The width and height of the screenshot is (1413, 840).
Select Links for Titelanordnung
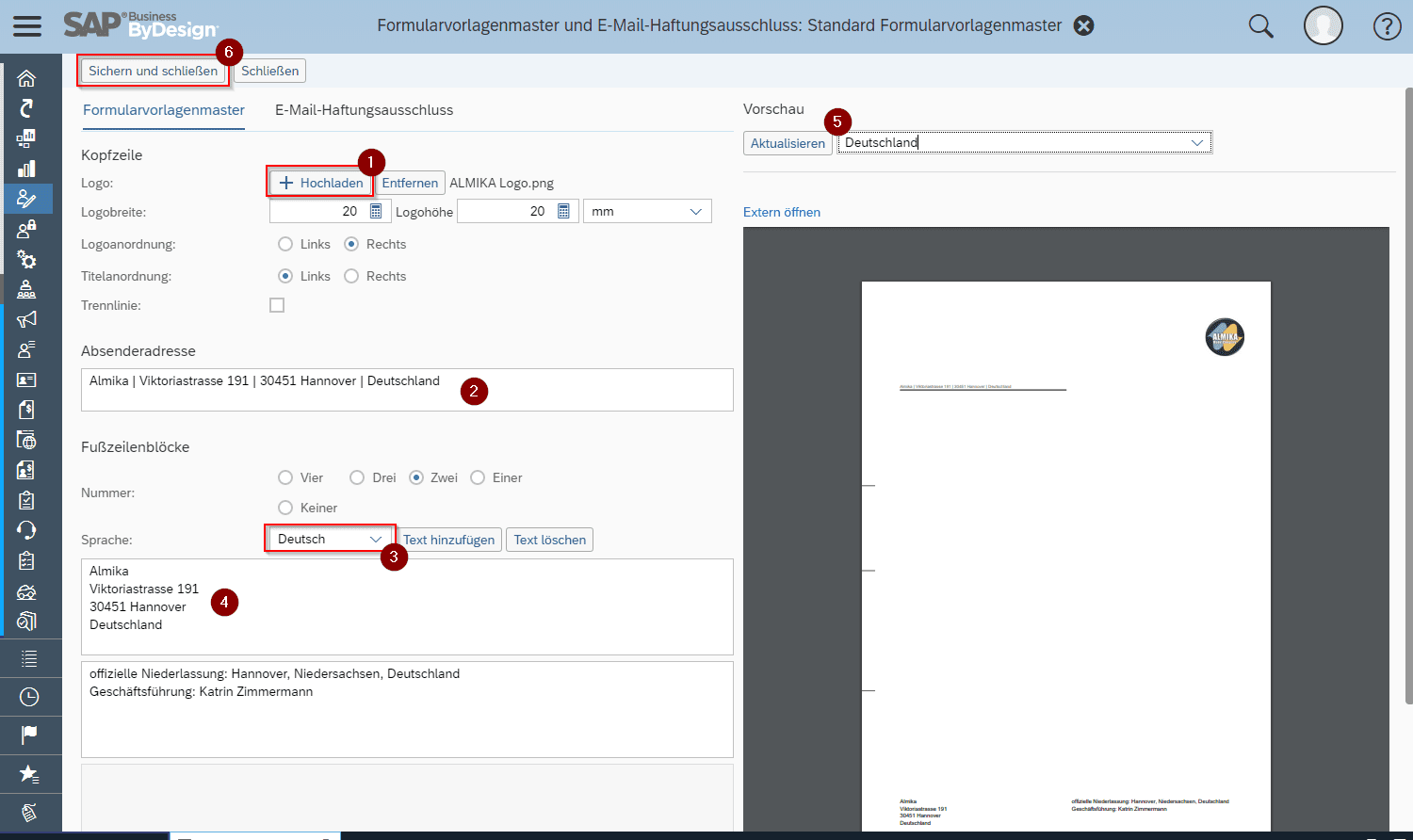[285, 276]
